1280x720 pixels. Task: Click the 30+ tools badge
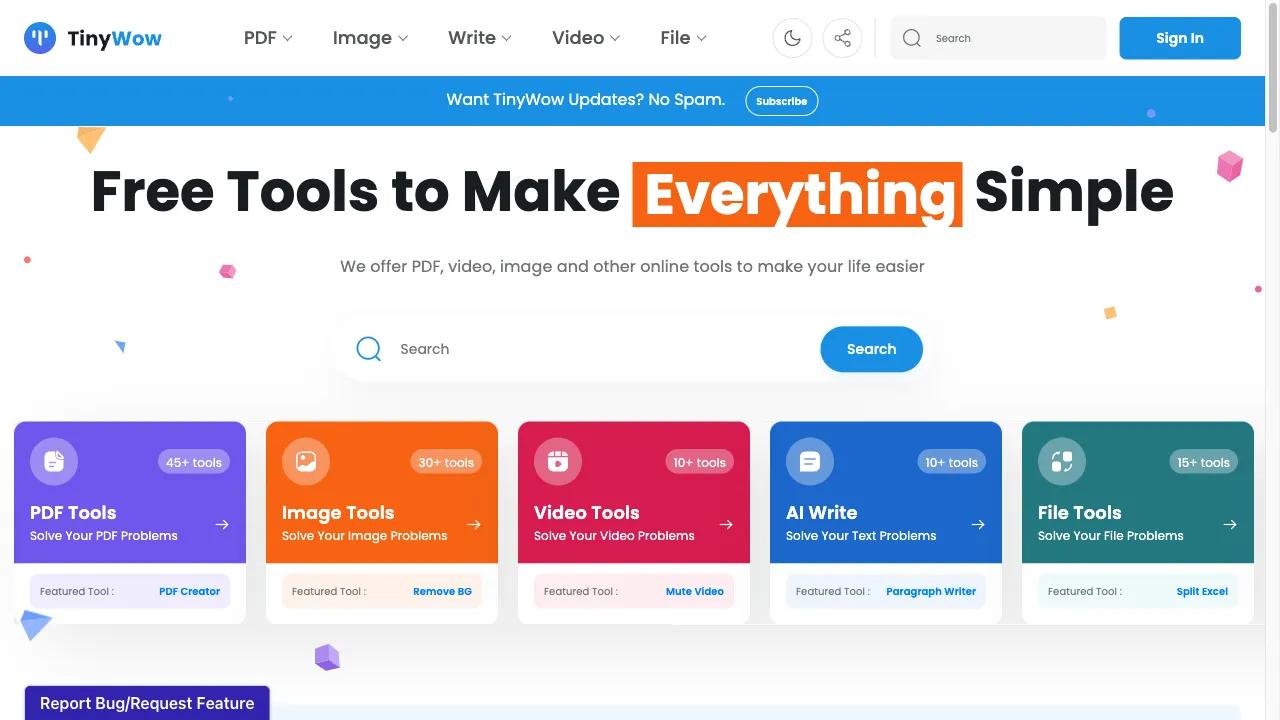click(446, 462)
